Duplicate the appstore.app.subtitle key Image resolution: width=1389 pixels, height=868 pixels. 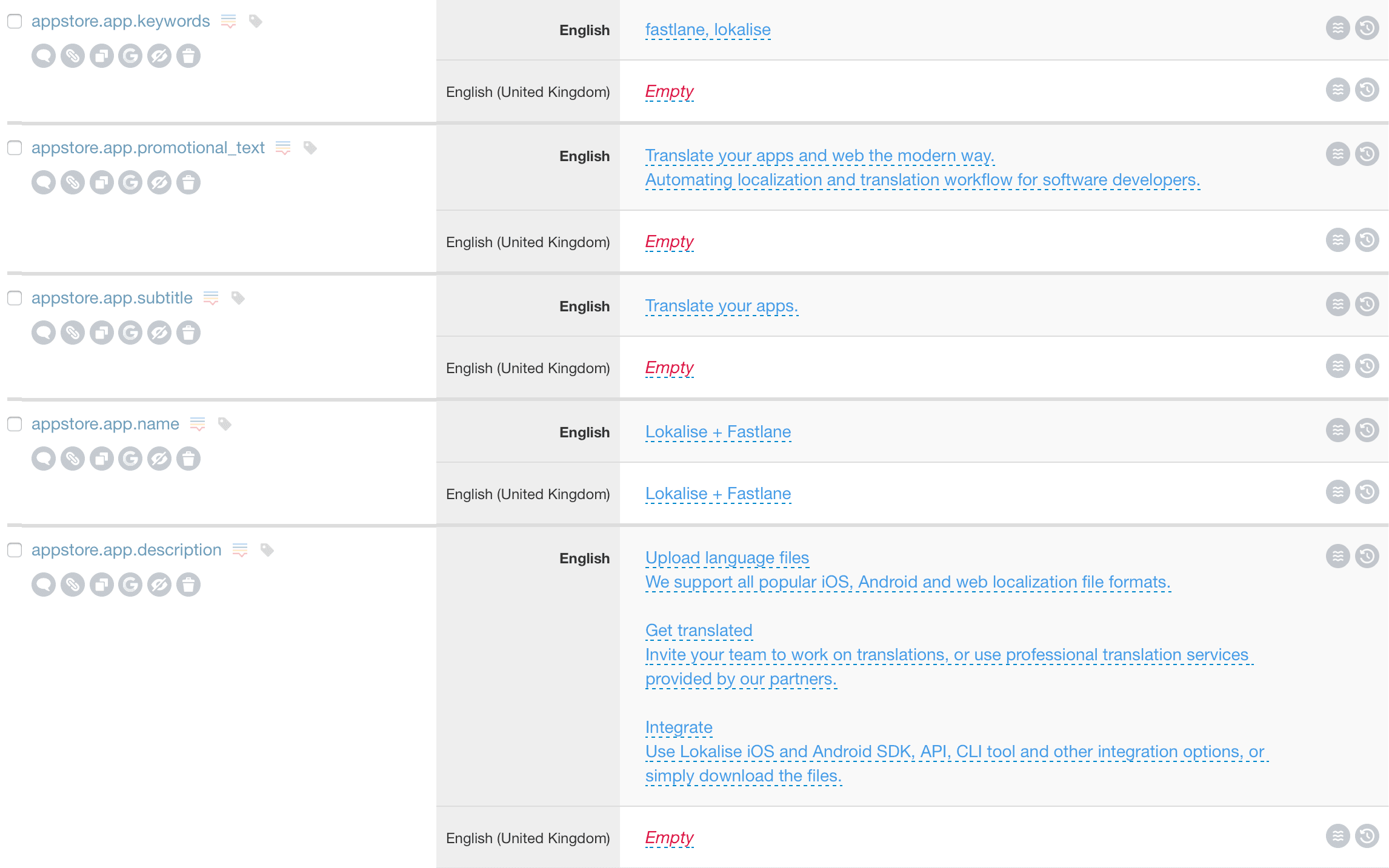pyautogui.click(x=101, y=333)
